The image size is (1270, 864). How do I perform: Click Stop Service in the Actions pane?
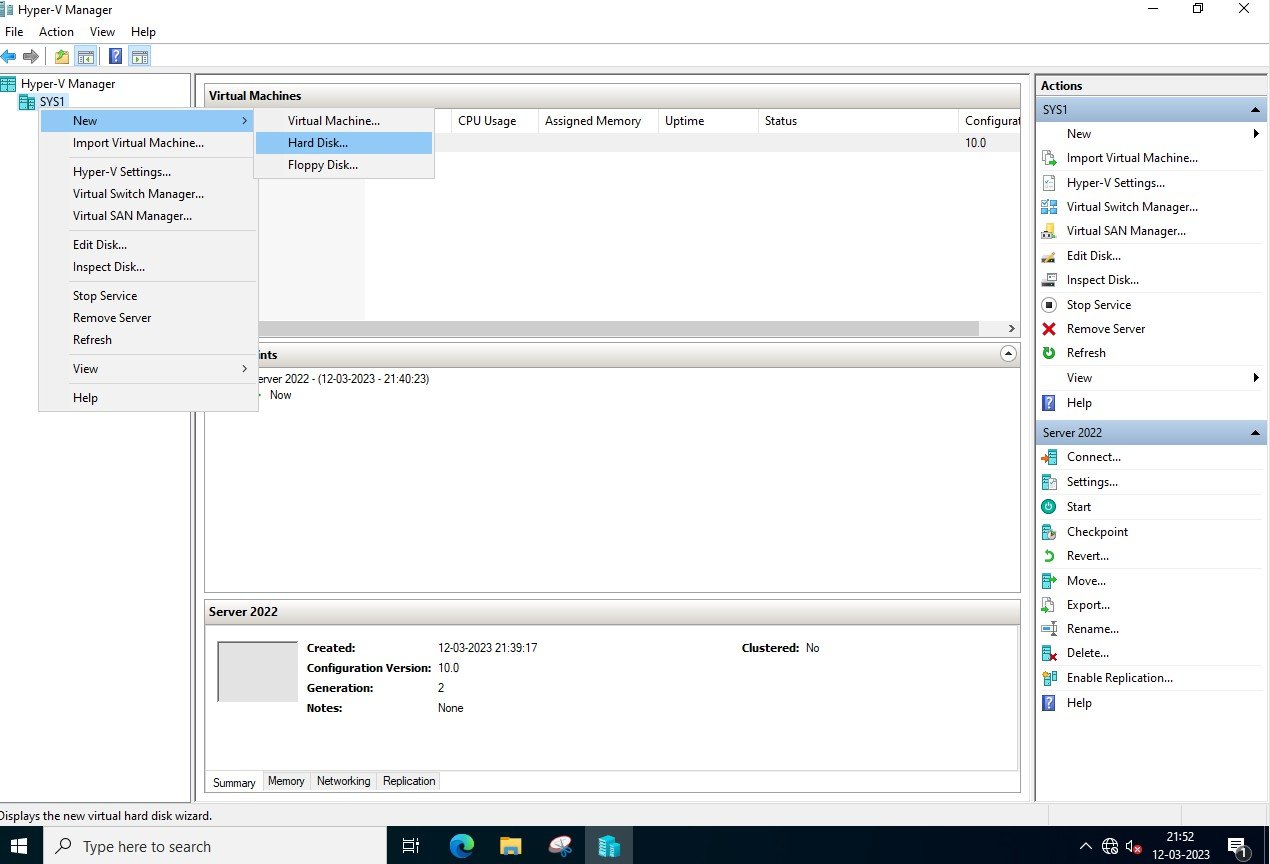point(1098,305)
